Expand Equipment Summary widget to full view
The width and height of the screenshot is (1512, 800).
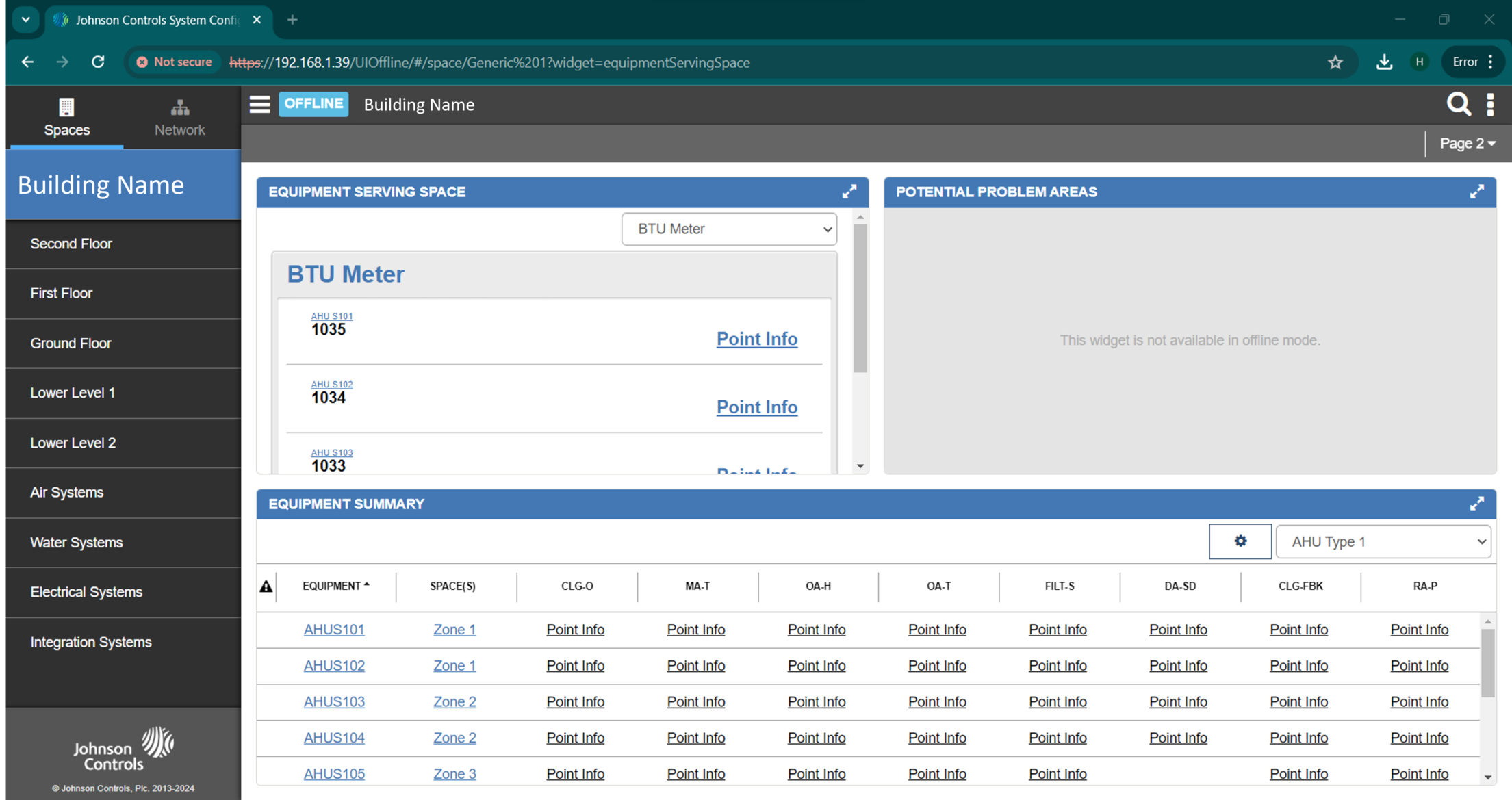pos(1476,504)
